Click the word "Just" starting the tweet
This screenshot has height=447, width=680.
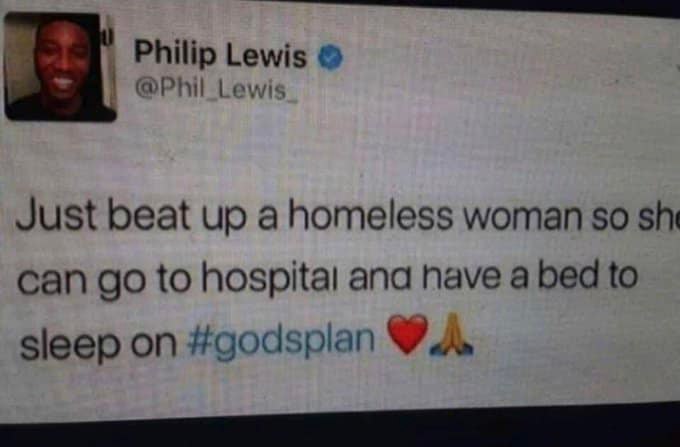pyautogui.click(x=56, y=215)
